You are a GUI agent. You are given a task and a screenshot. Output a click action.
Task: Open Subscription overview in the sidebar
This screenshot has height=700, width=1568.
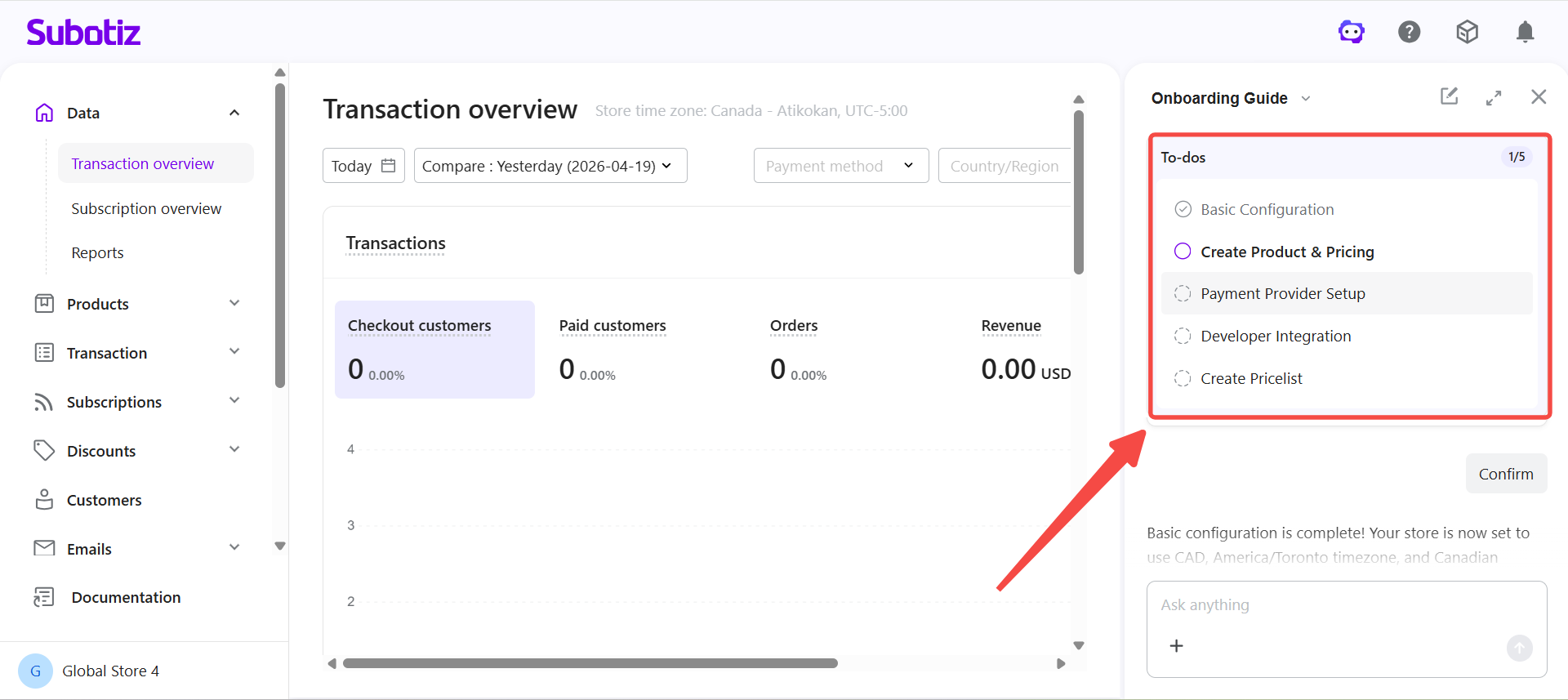(x=146, y=209)
